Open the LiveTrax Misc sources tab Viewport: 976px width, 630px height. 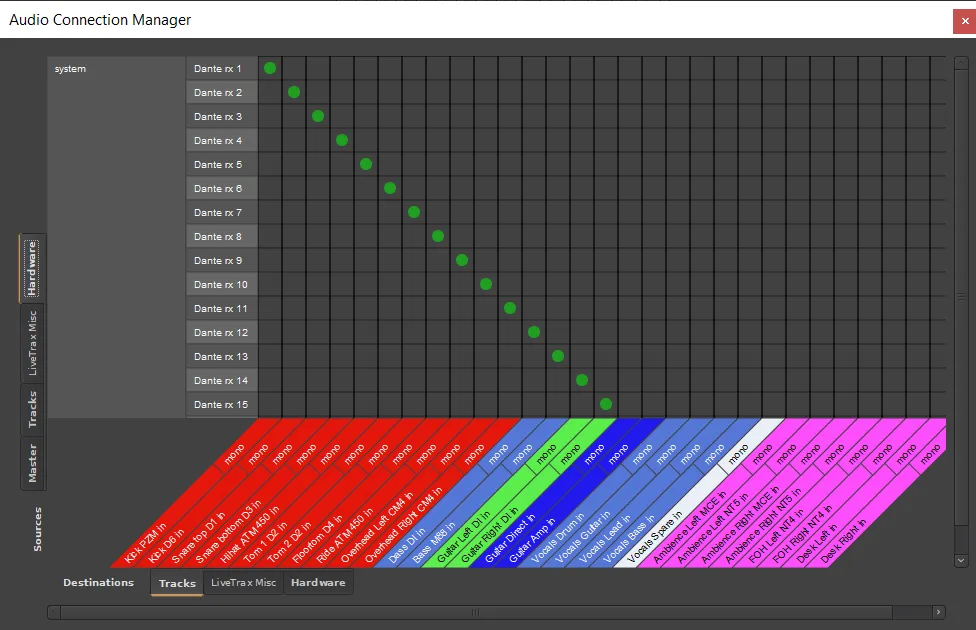coord(32,342)
